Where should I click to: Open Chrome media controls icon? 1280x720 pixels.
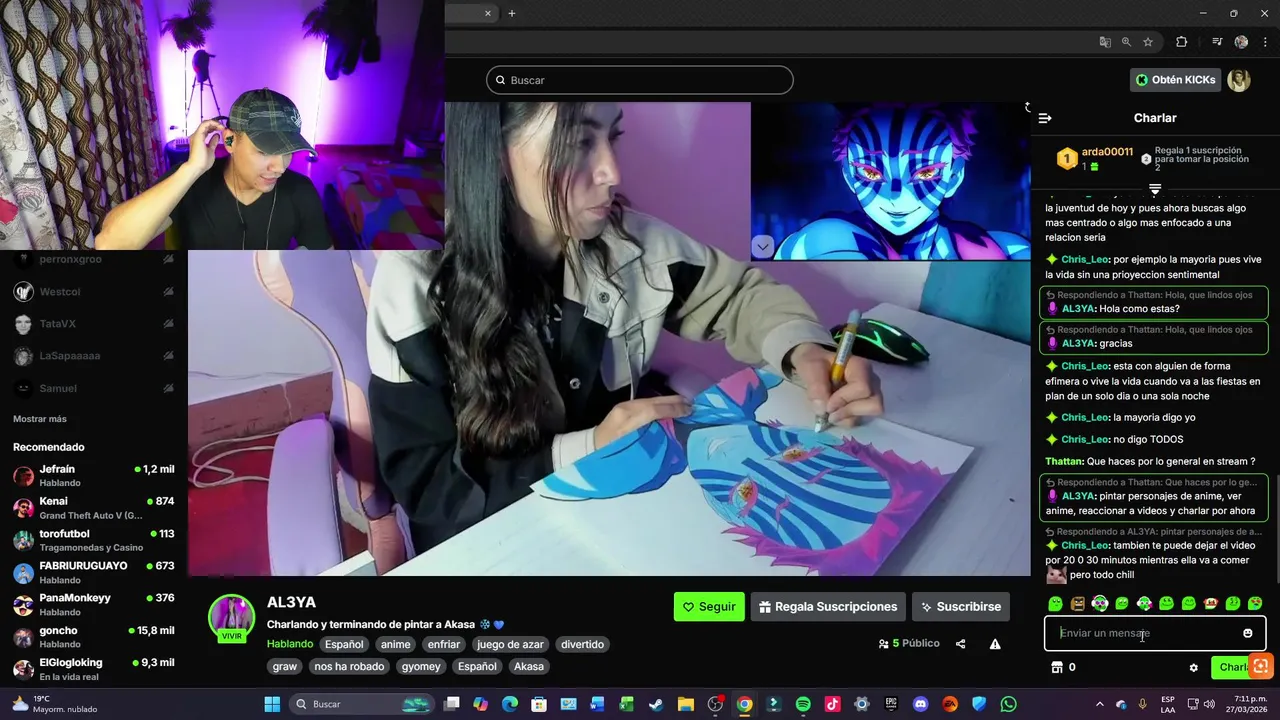tap(1217, 42)
